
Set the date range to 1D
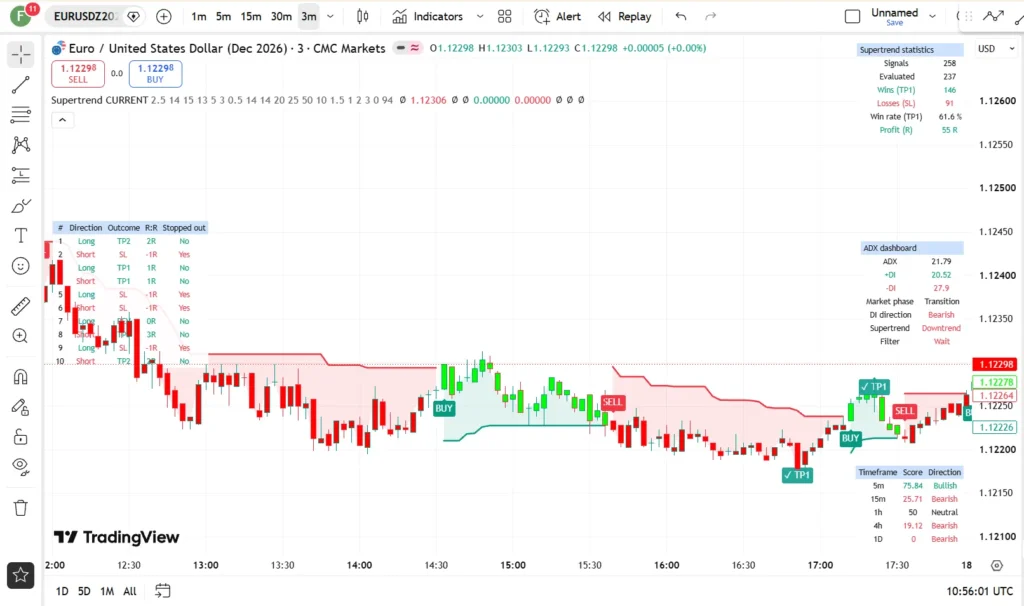click(x=62, y=591)
